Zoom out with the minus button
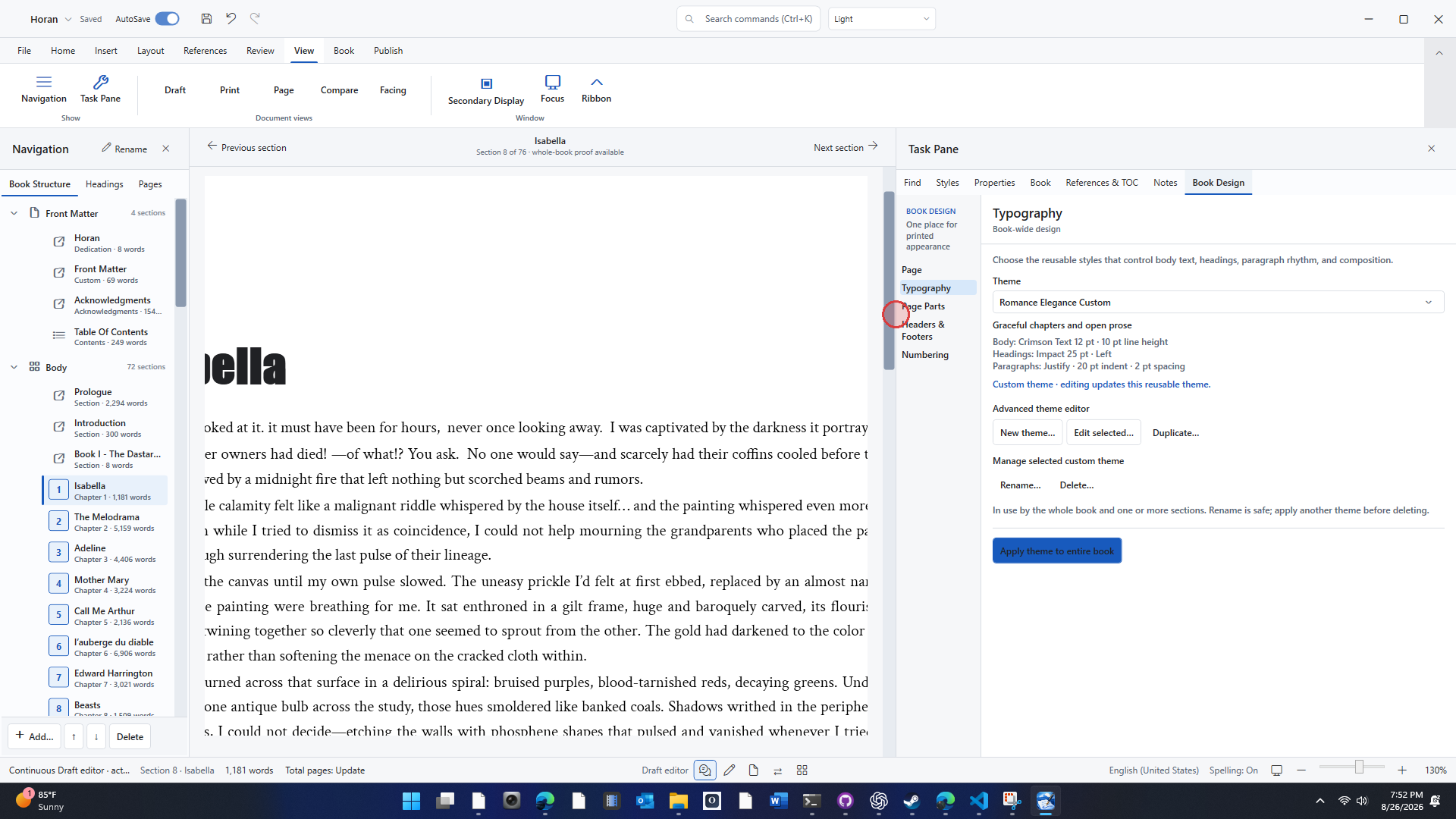 click(x=1301, y=770)
